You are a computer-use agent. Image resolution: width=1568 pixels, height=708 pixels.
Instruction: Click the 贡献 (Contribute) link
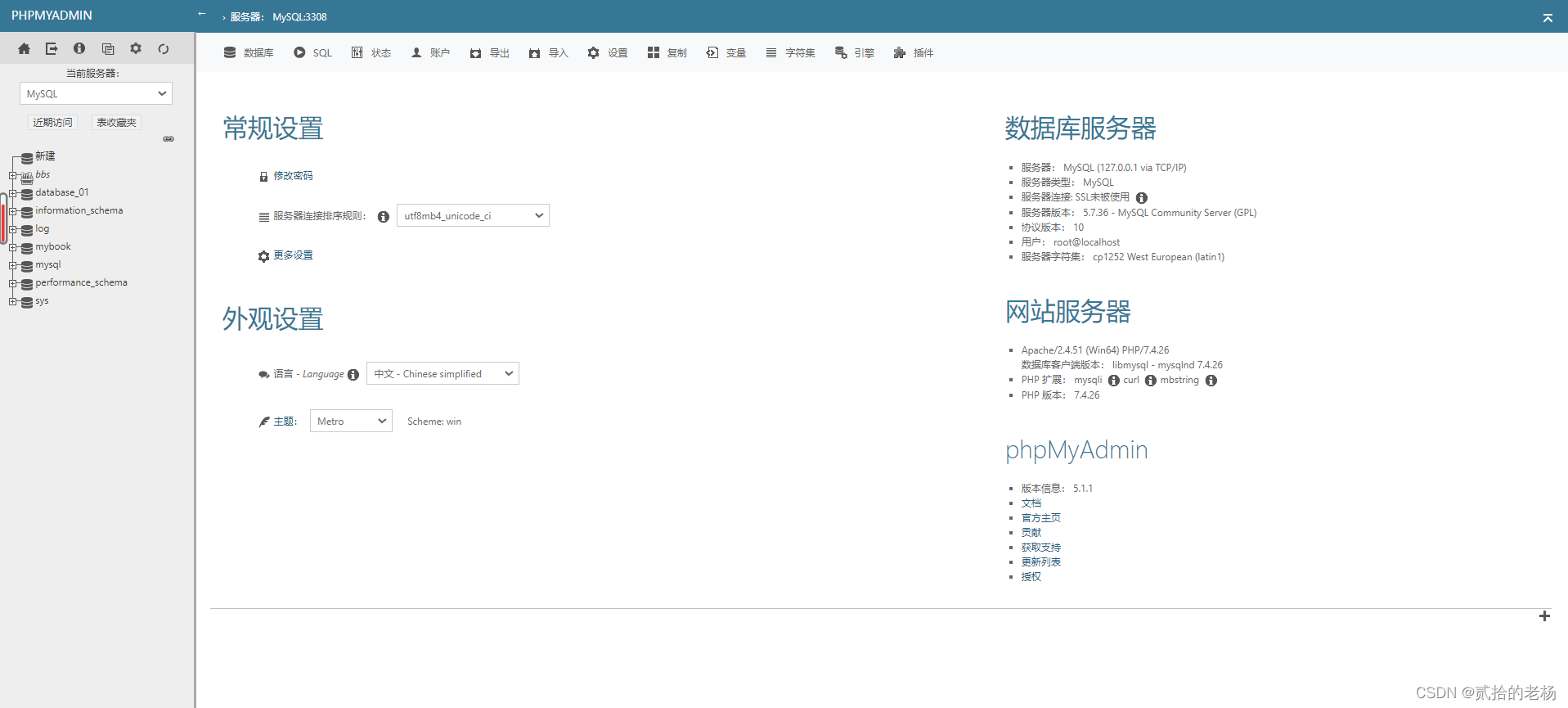[x=1031, y=533]
